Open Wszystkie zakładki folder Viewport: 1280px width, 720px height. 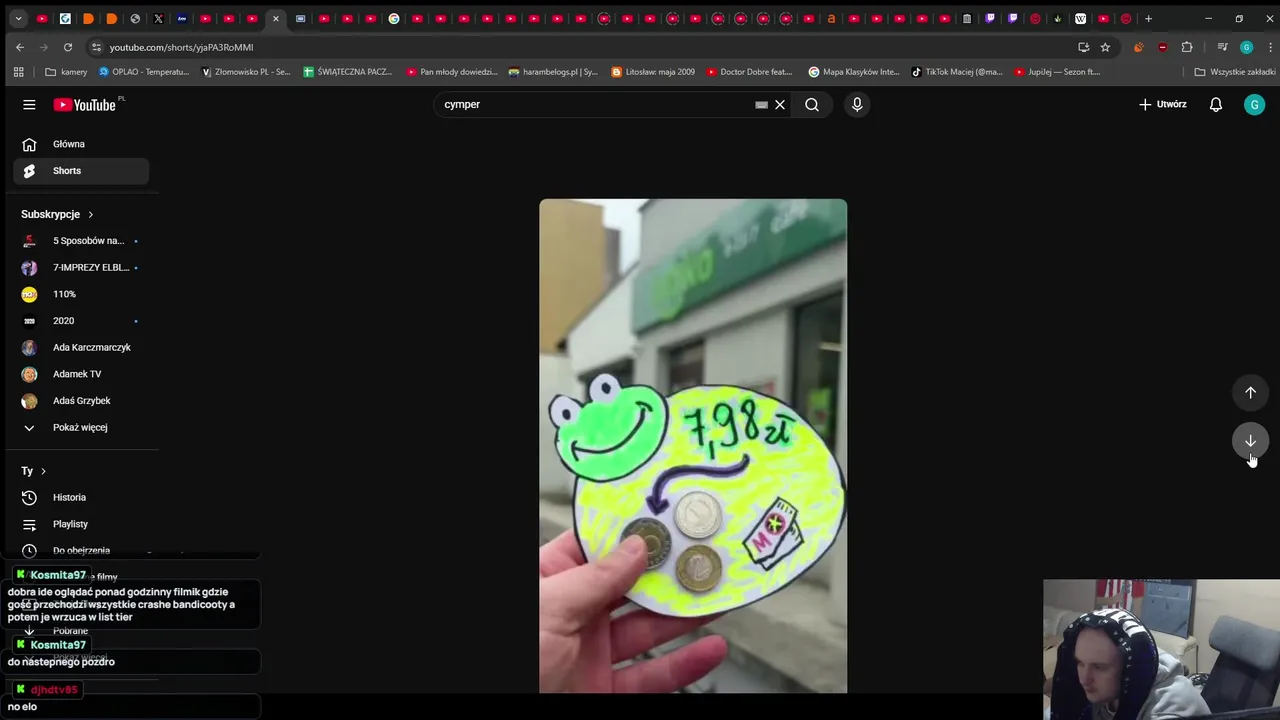[1235, 72]
